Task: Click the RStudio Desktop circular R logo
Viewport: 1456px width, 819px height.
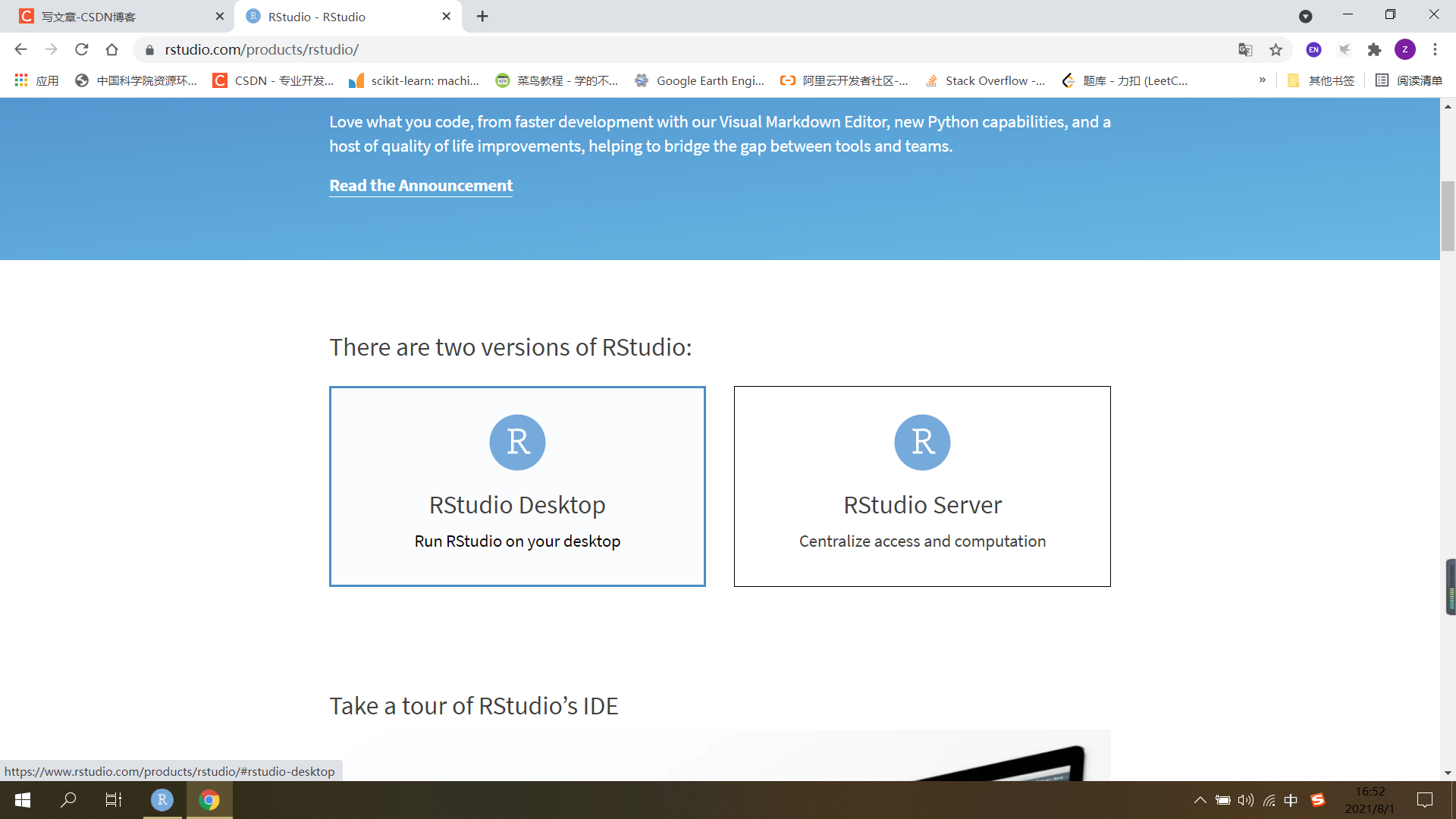Action: [517, 442]
